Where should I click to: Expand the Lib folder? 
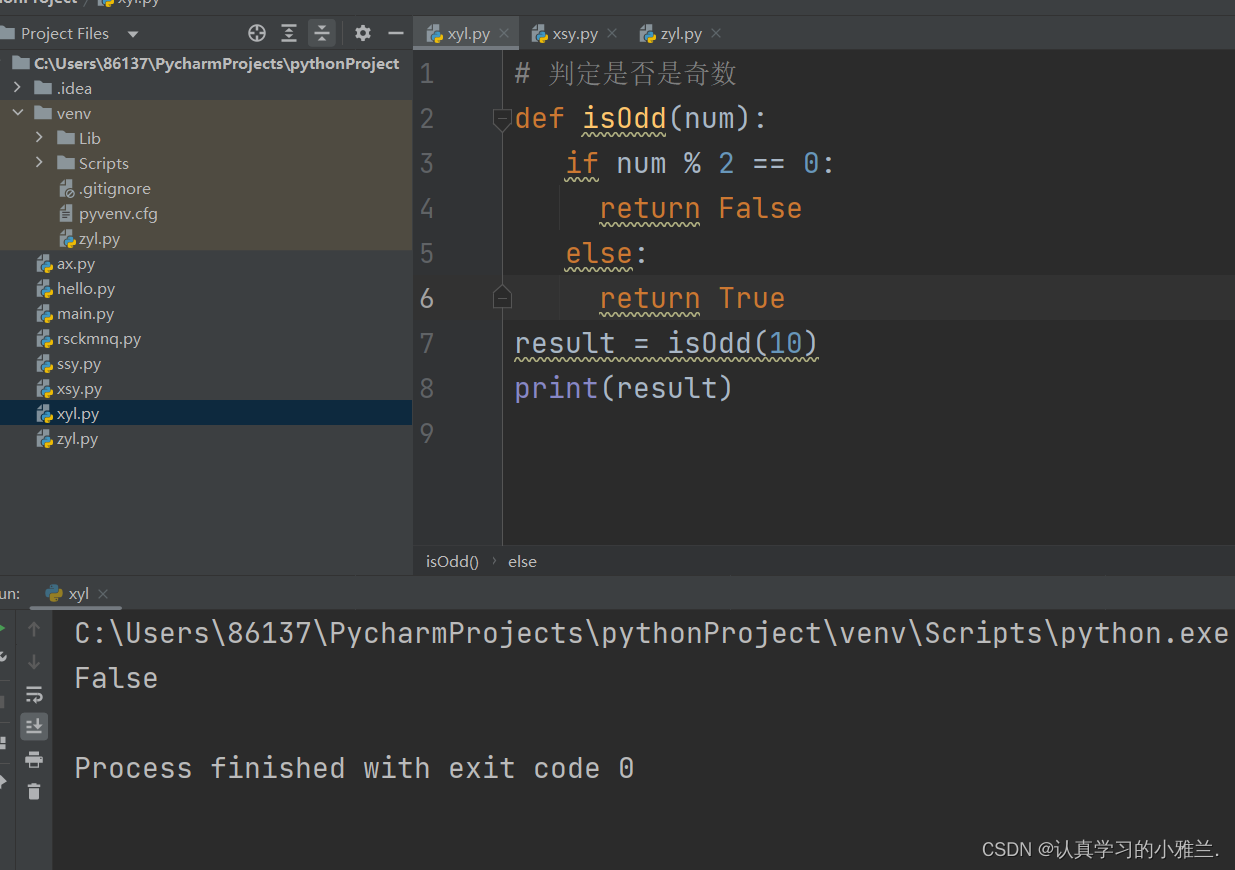point(39,138)
